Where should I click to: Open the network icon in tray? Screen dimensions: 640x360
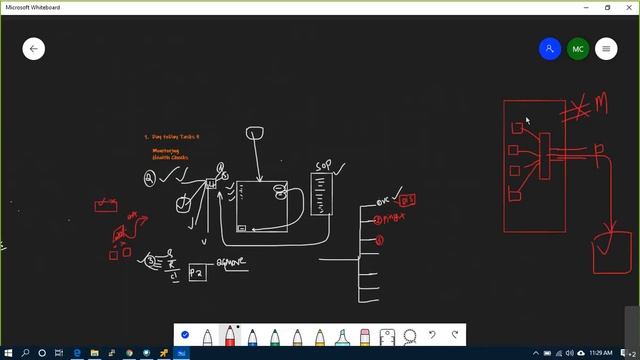(x=559, y=353)
